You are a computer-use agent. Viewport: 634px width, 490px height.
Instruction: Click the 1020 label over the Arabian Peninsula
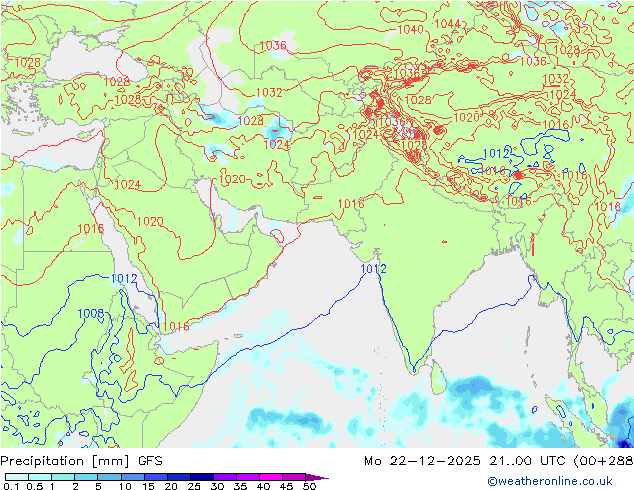click(x=150, y=222)
